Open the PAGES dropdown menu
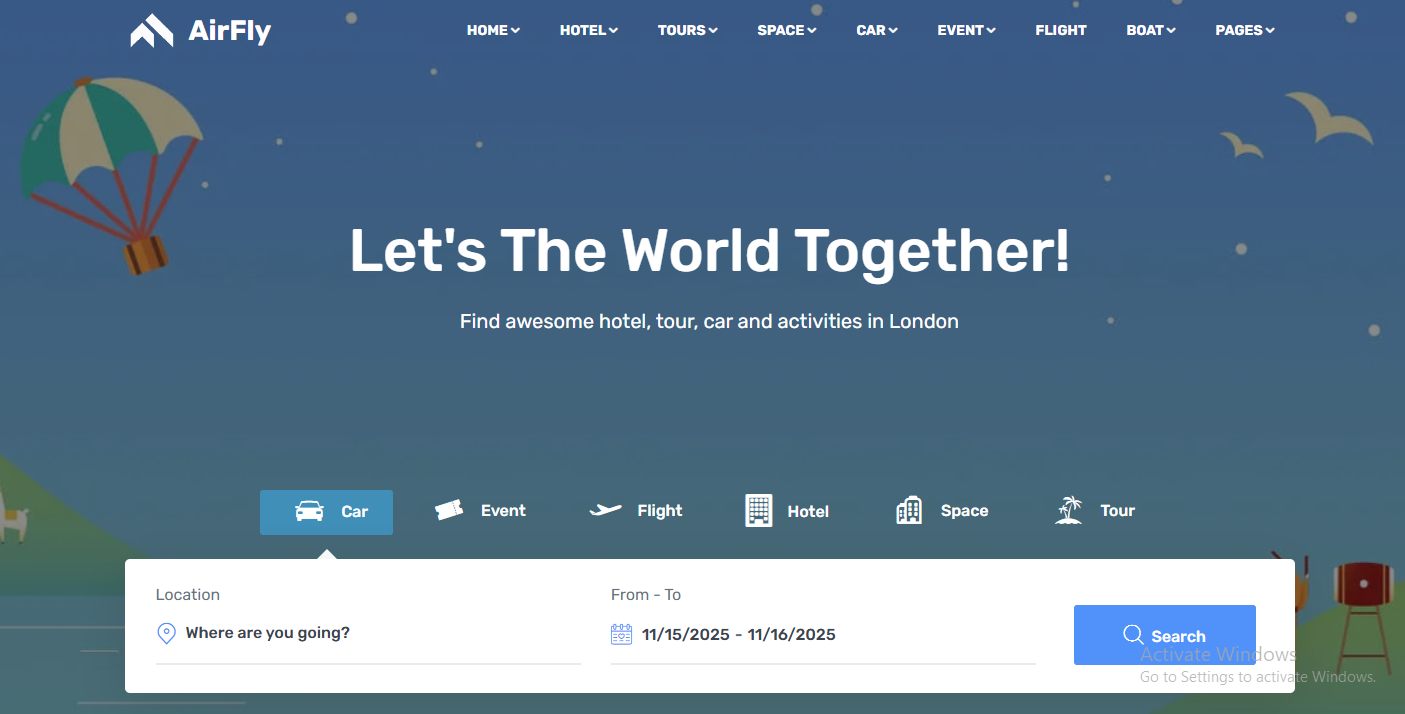Image resolution: width=1405 pixels, height=714 pixels. 1245,30
